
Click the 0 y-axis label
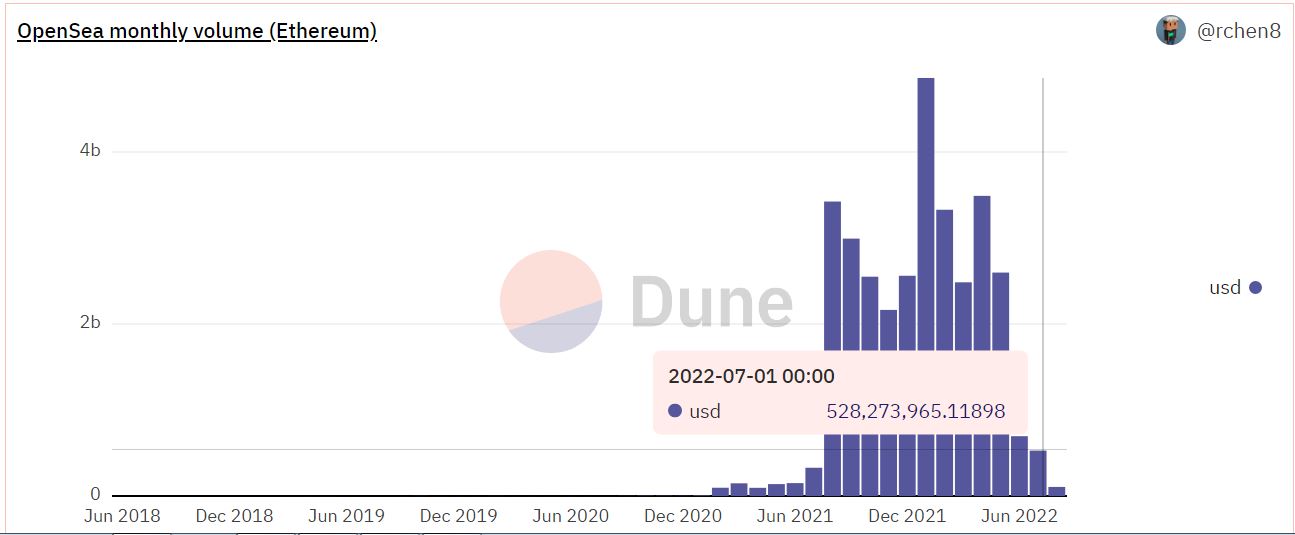(x=96, y=494)
